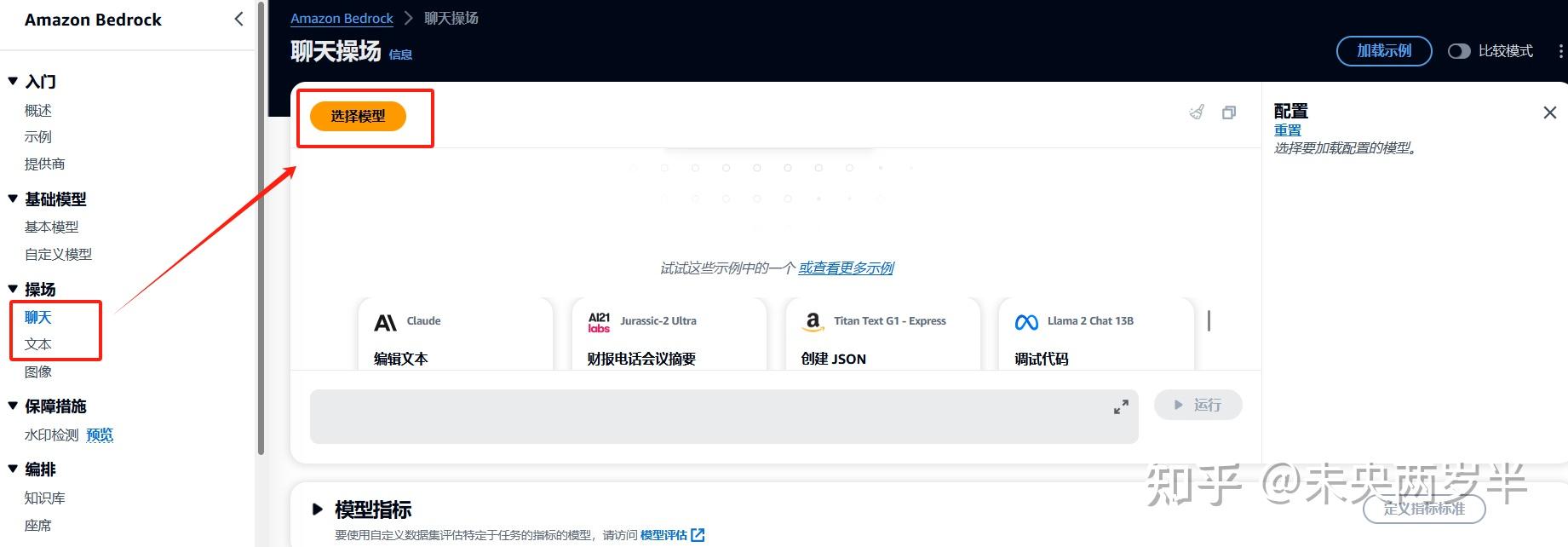Select 文本 playground in the sidebar
Viewport: 1568px width, 547px height.
coord(38,344)
